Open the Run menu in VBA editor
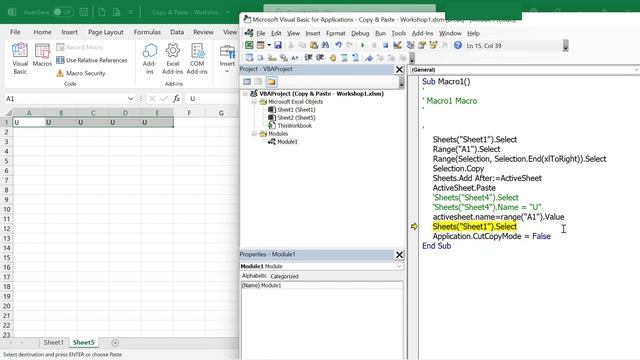This screenshot has width=640, height=360. [380, 33]
